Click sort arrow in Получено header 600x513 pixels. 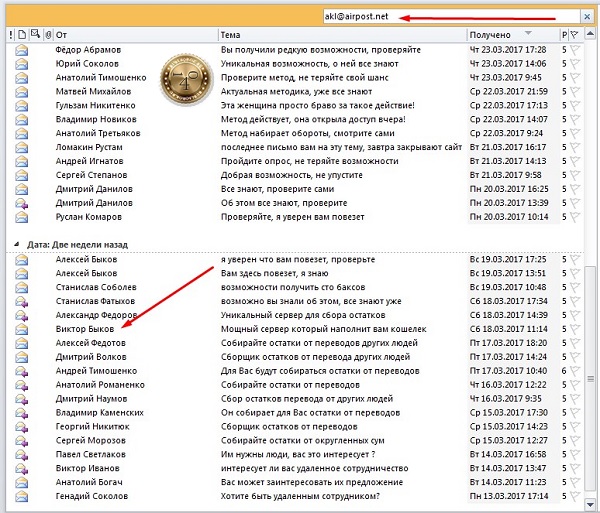[528, 33]
